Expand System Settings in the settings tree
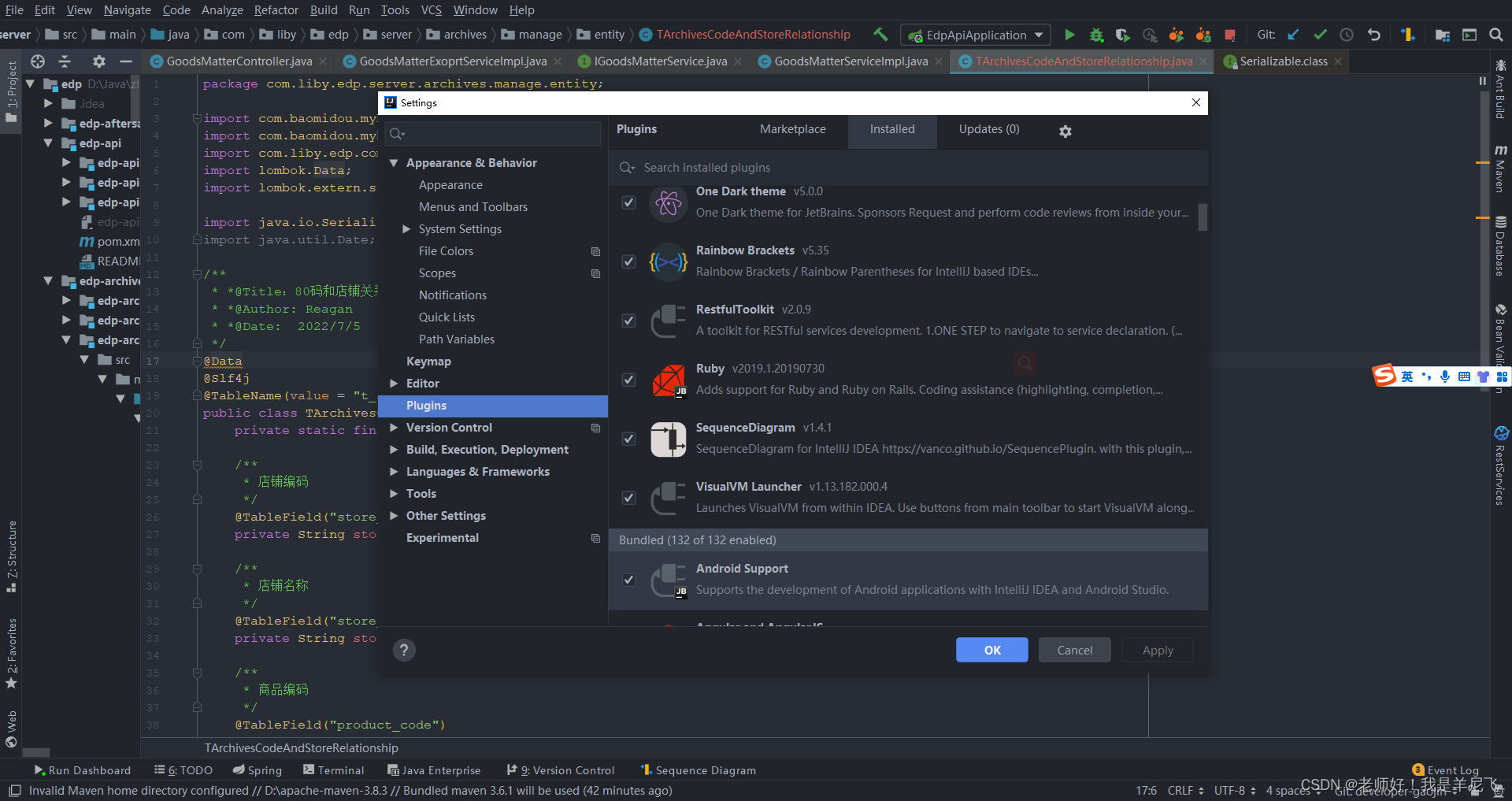Screen dimensions: 1512x801 click(x=406, y=229)
